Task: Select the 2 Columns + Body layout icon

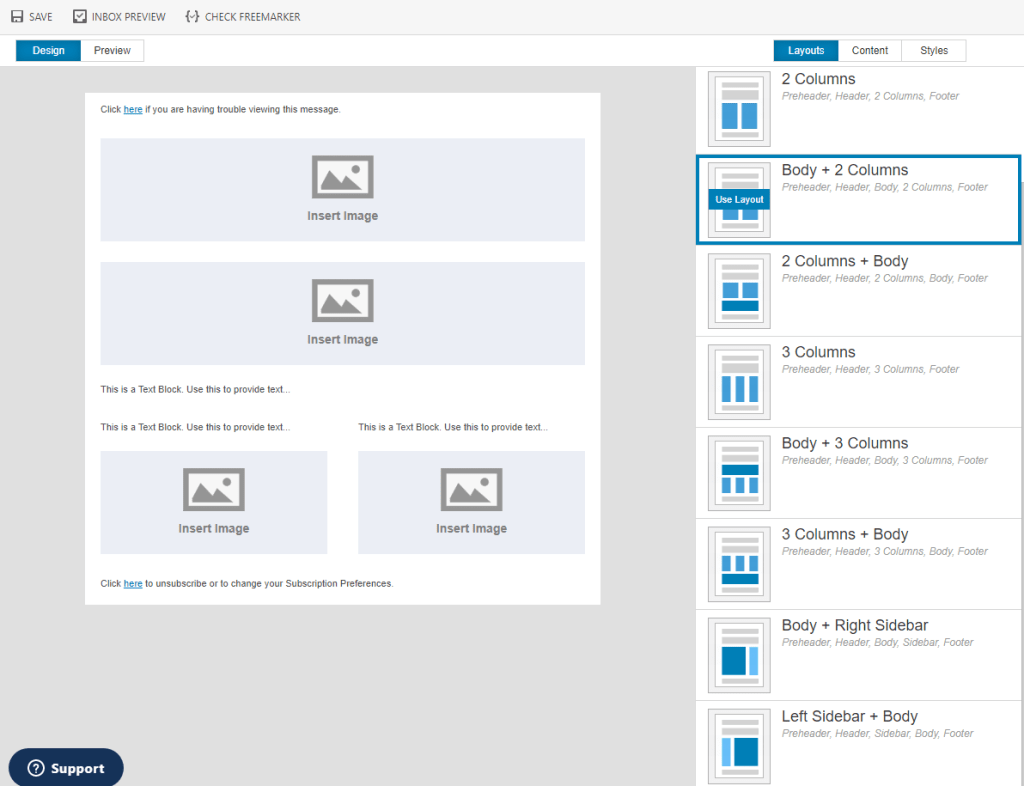Action: tap(739, 290)
